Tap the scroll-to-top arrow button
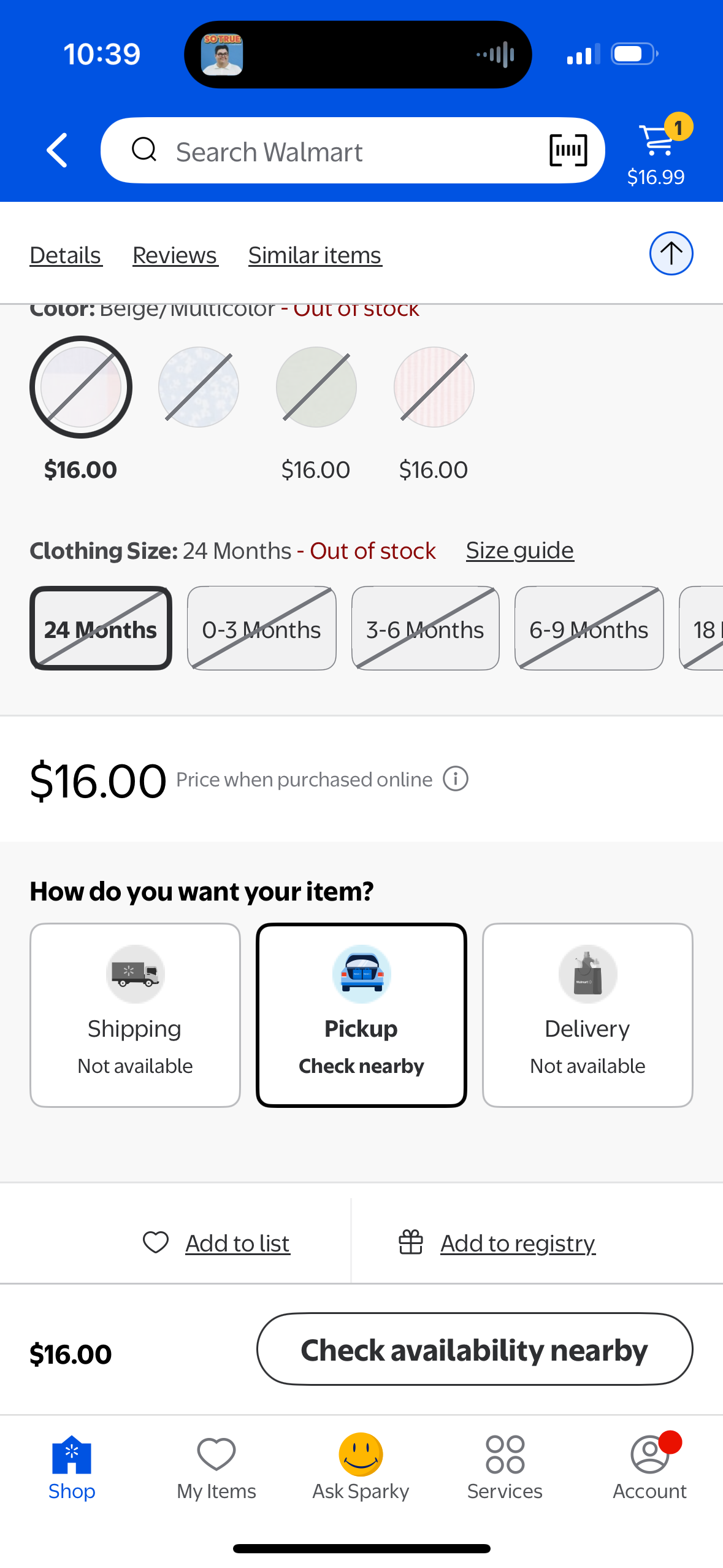The width and height of the screenshot is (723, 1568). [x=671, y=253]
